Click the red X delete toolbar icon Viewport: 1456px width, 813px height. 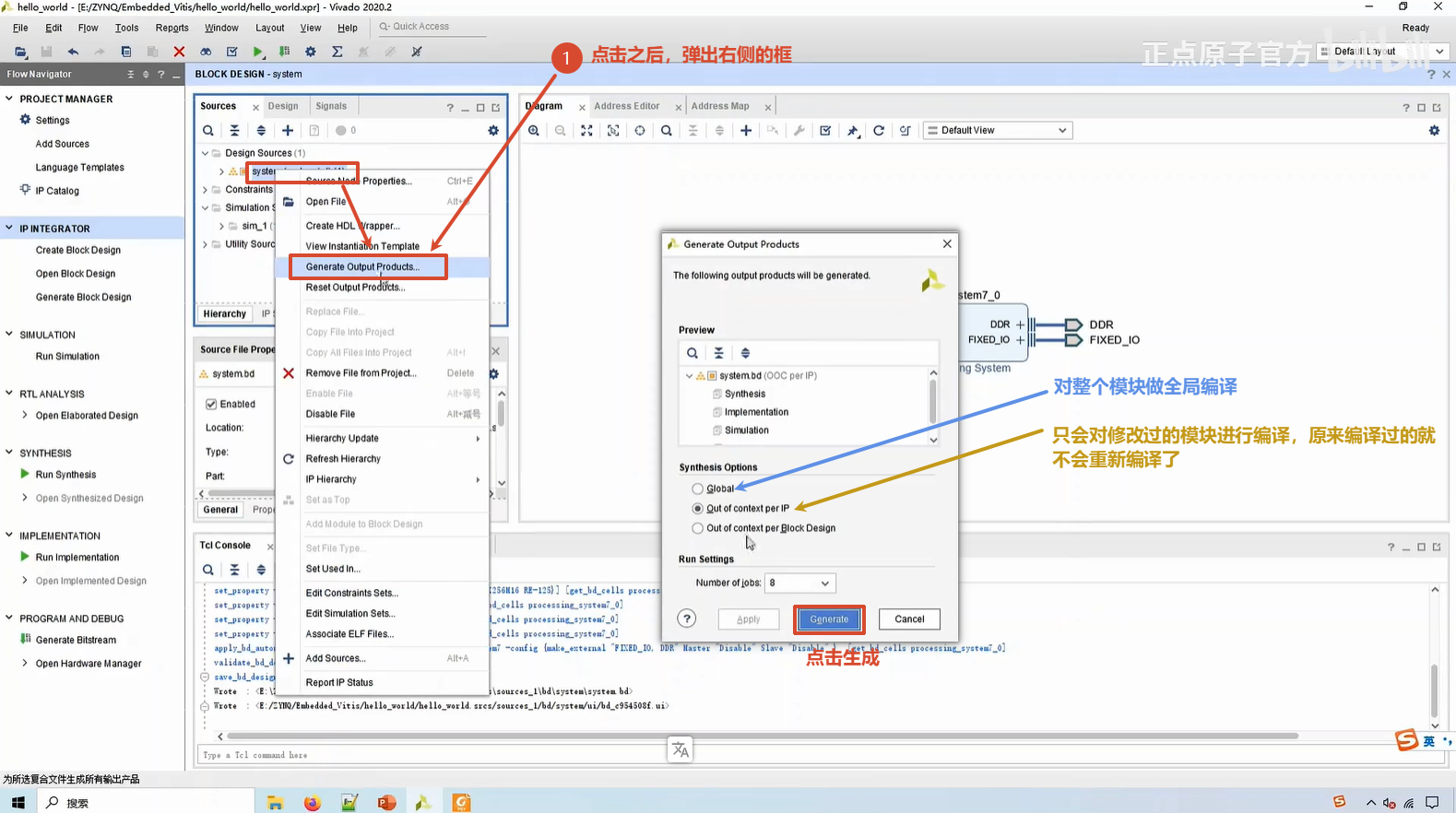coord(179,52)
